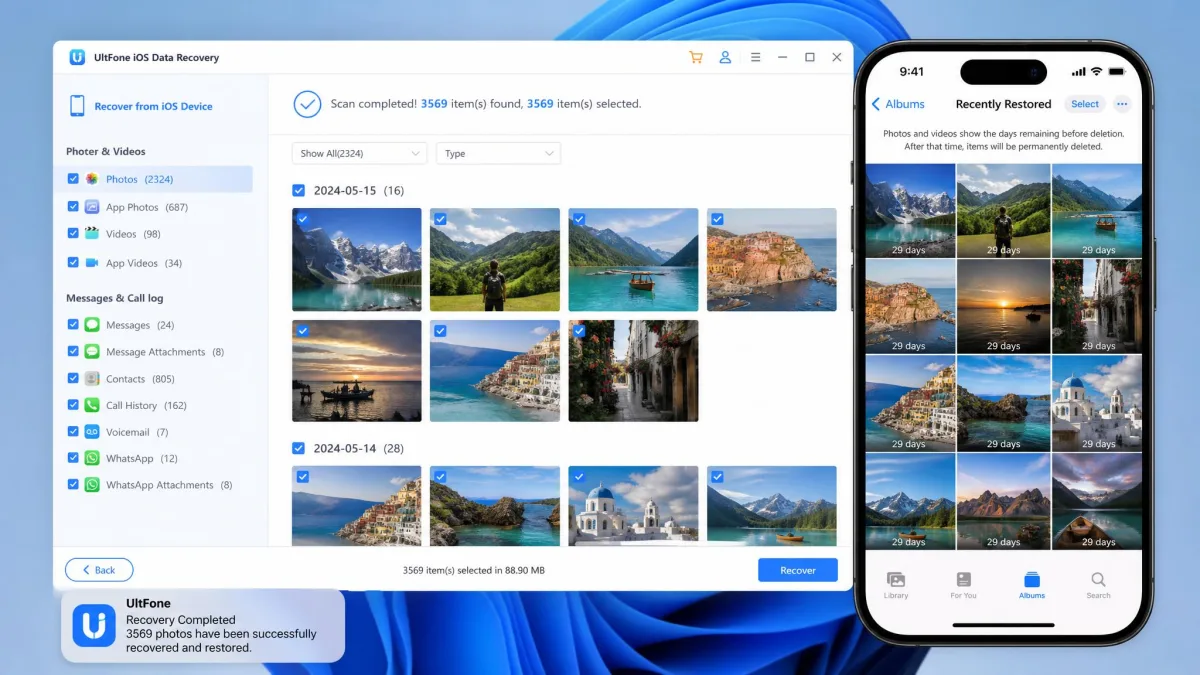This screenshot has height=675, width=1200.
Task: Click the App Photos icon in sidebar
Action: point(92,207)
